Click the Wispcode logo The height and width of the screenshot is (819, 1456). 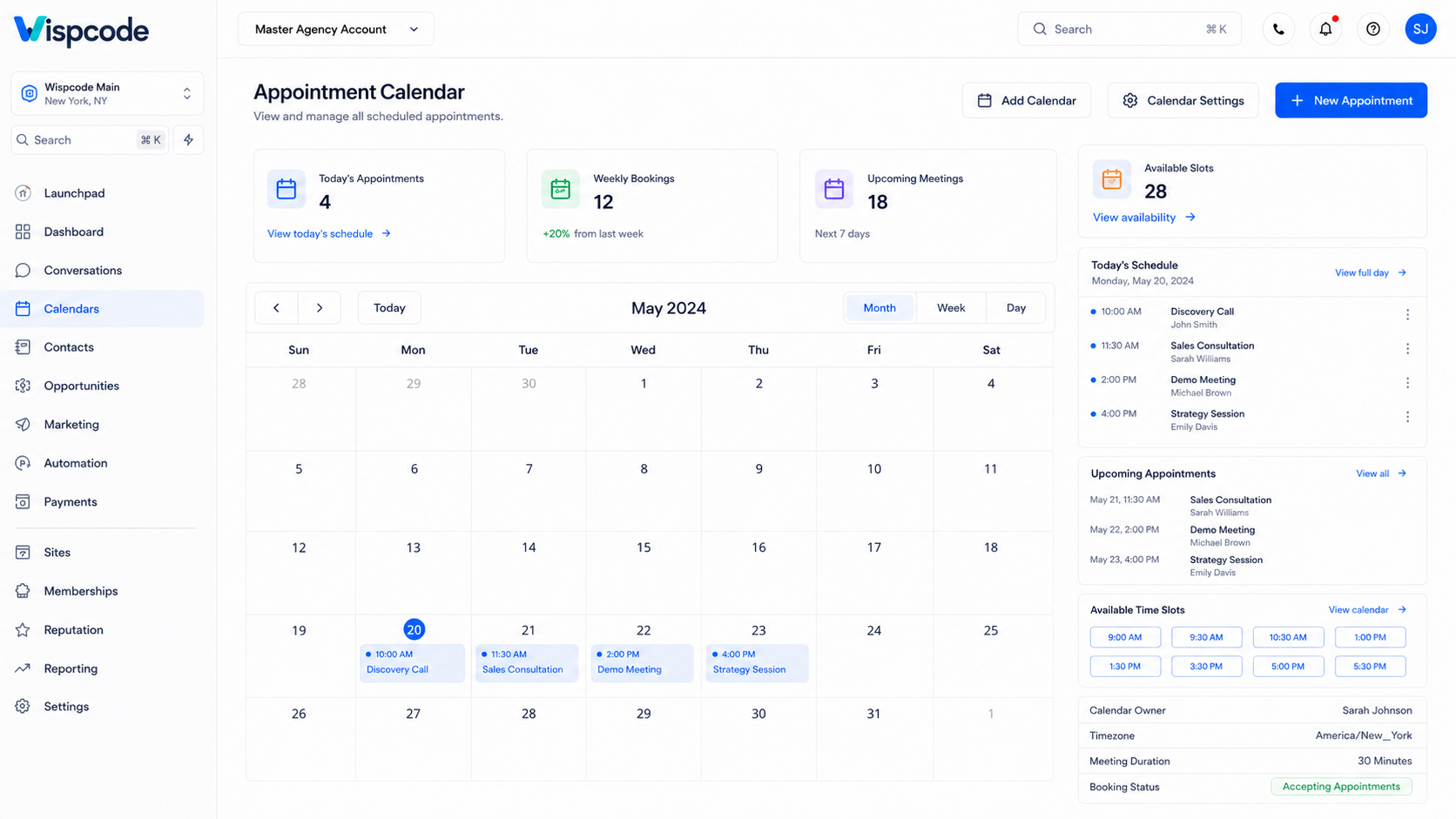click(x=81, y=30)
